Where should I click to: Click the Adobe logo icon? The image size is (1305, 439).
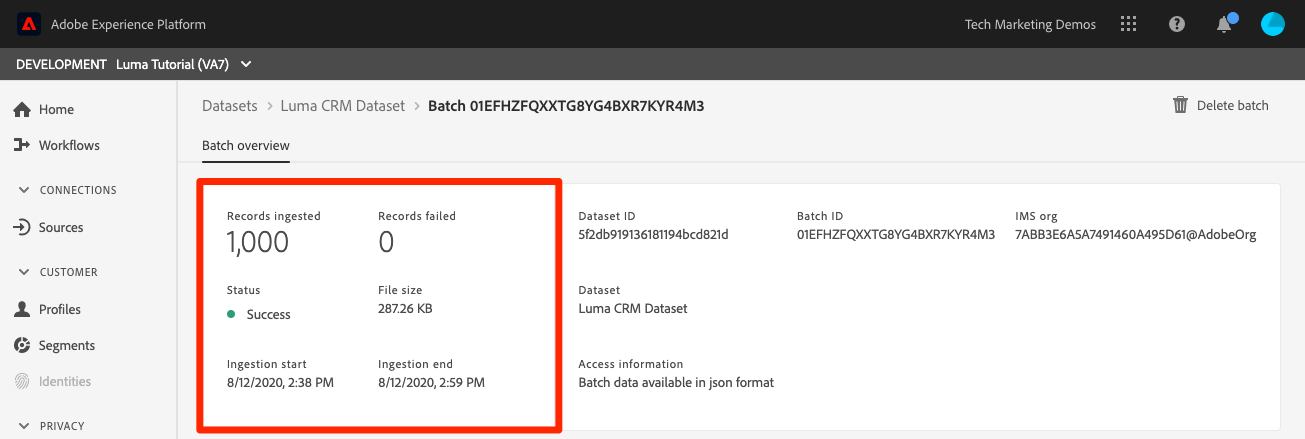point(28,24)
